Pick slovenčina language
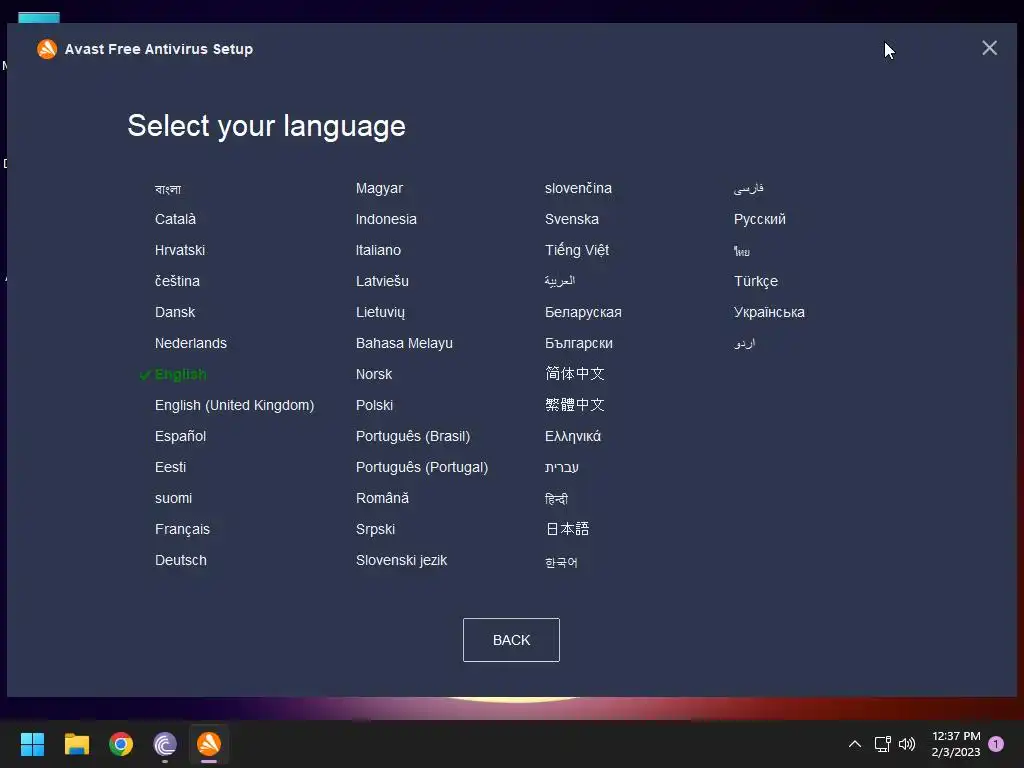The width and height of the screenshot is (1024, 768). [578, 188]
